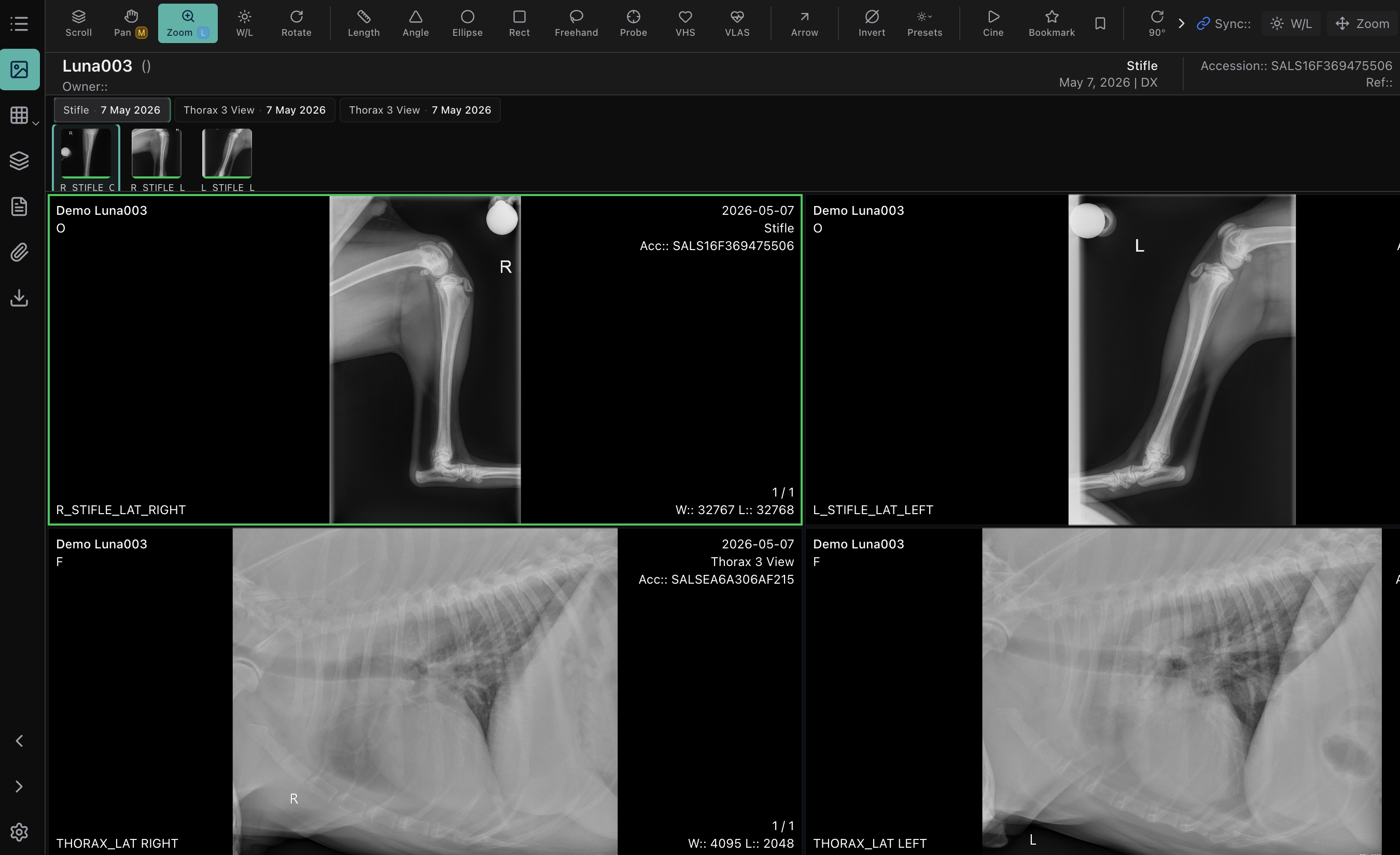
Task: Open settings with the gear icon
Action: pos(19,832)
